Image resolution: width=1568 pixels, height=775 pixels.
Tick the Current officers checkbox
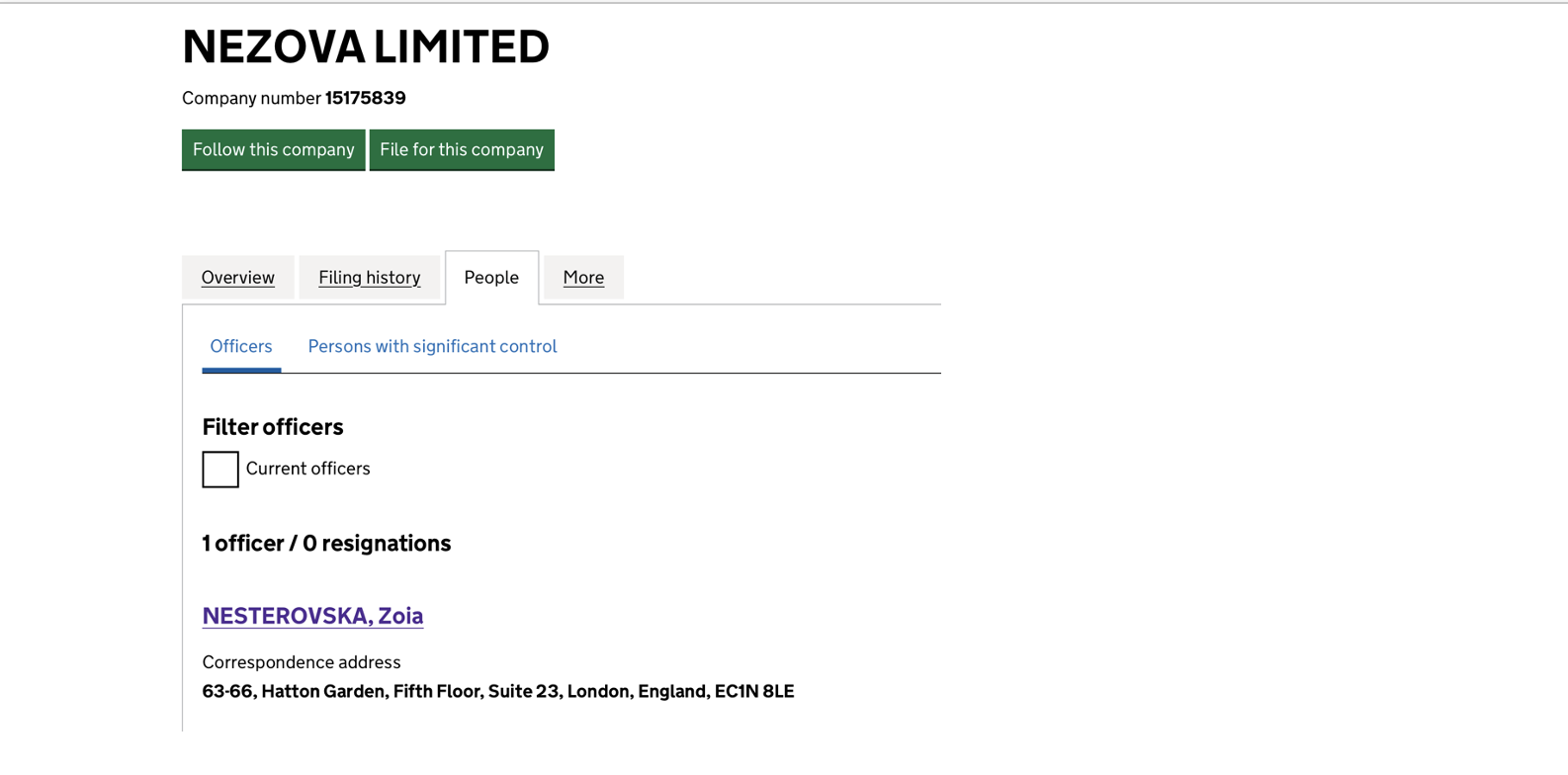click(220, 470)
